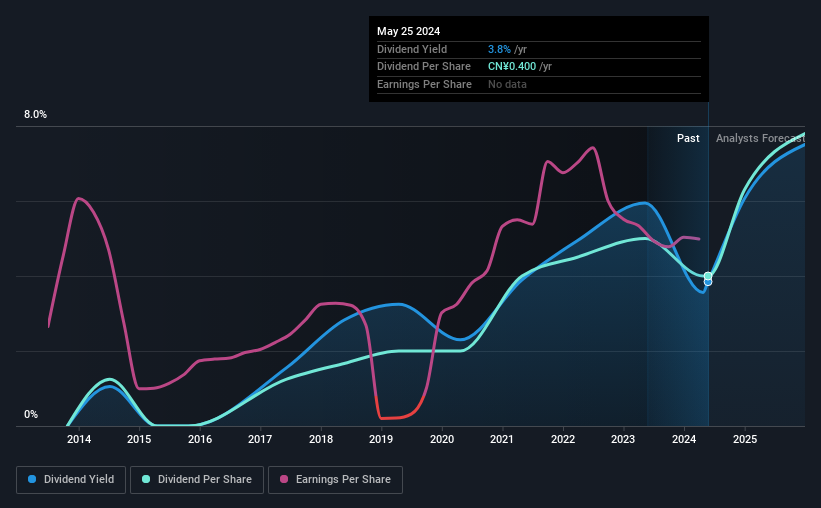Toggle the Dividend Yield legend series
The width and height of the screenshot is (821, 508).
pos(71,480)
